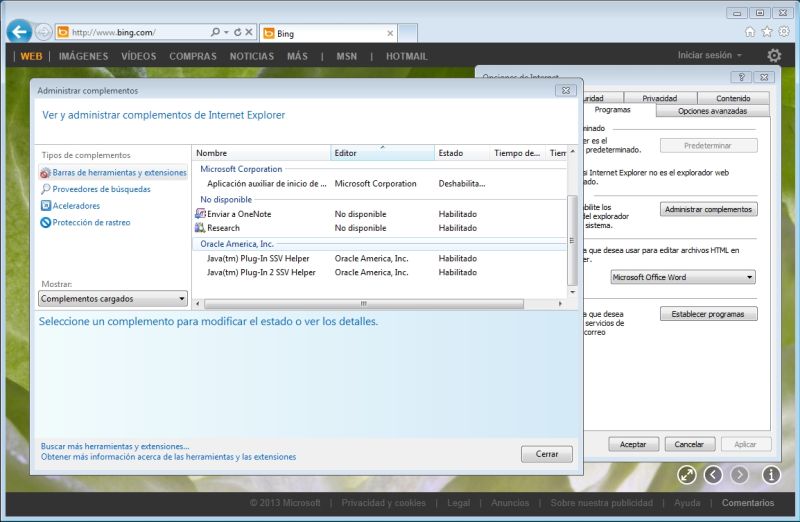Click the search magnifier in address bar

coord(215,32)
